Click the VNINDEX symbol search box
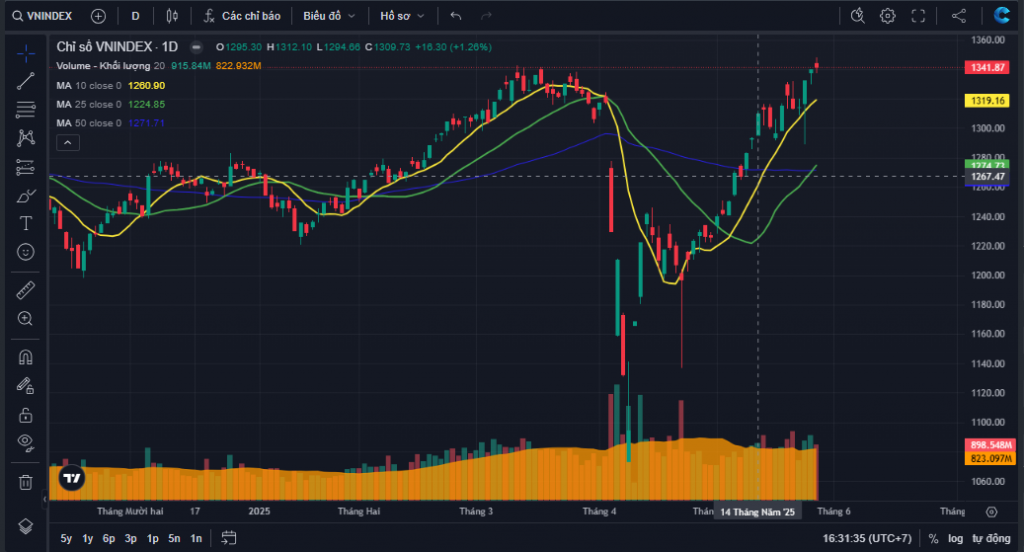Screen dimensions: 1024x552 [x=42, y=16]
